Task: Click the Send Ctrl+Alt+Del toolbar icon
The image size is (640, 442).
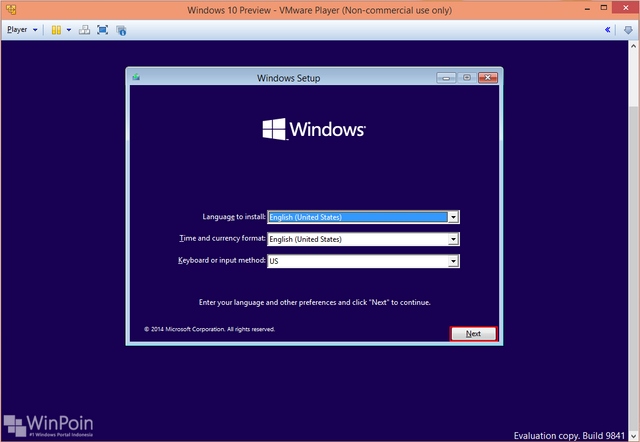Action: [84, 30]
